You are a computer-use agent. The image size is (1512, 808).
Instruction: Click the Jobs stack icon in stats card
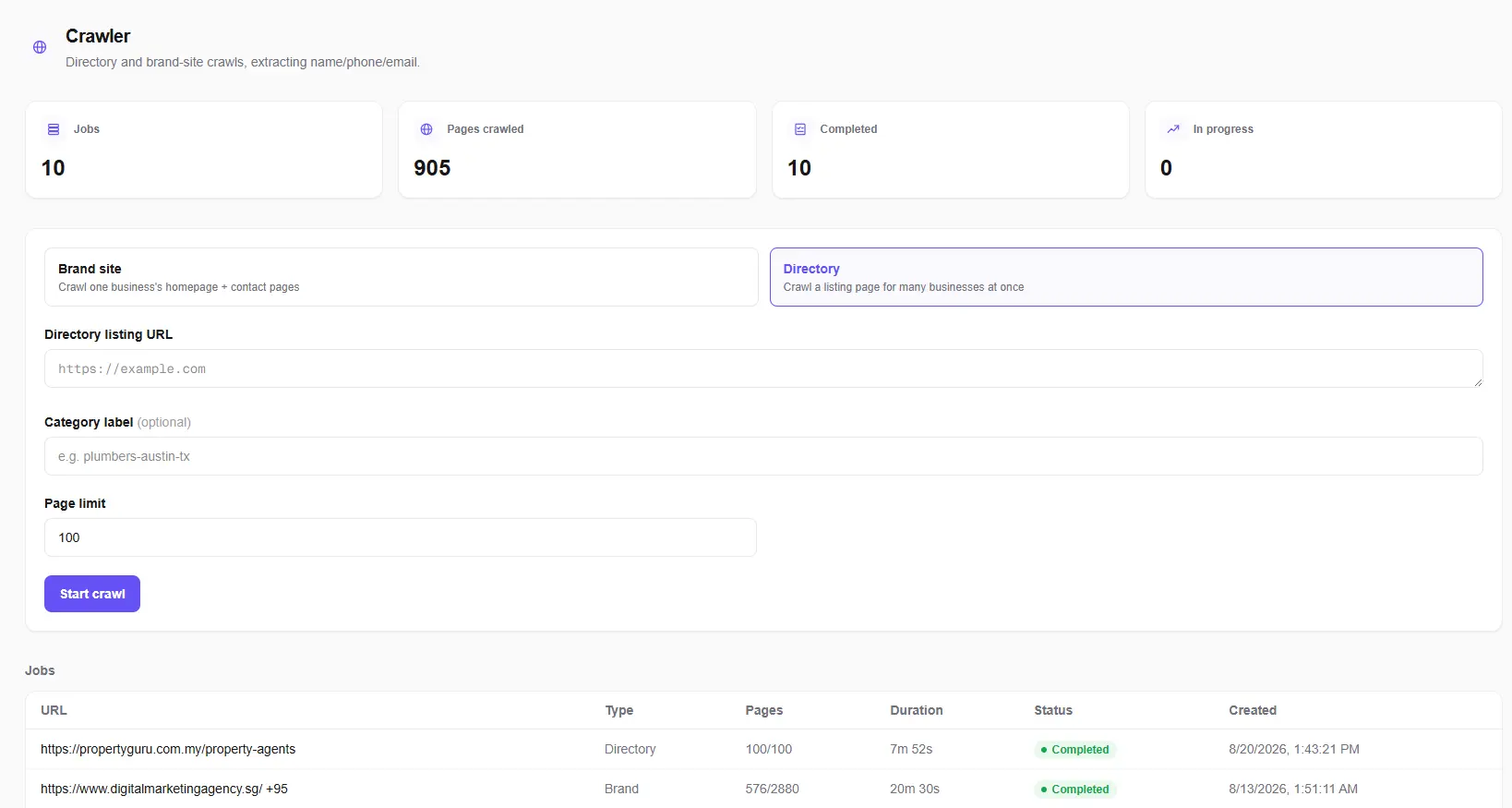[54, 129]
